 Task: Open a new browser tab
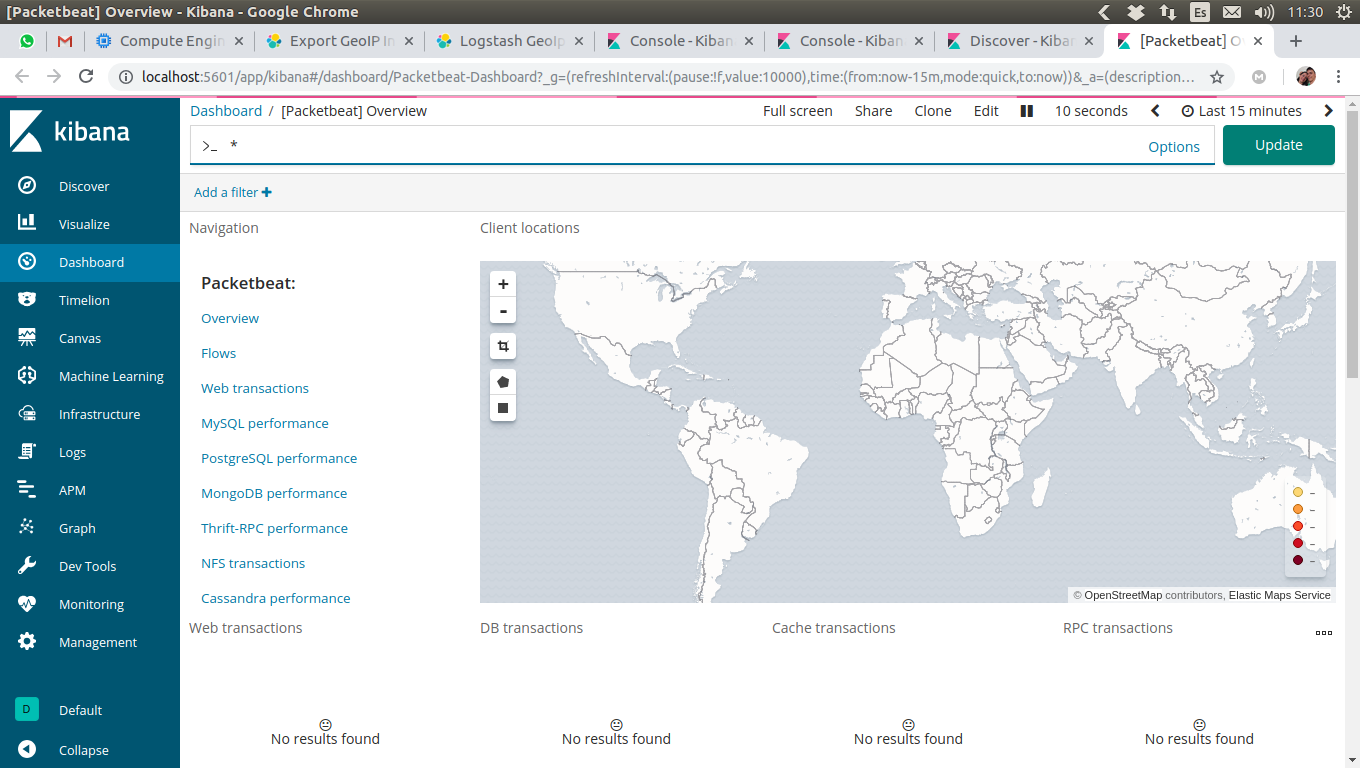coord(1296,41)
